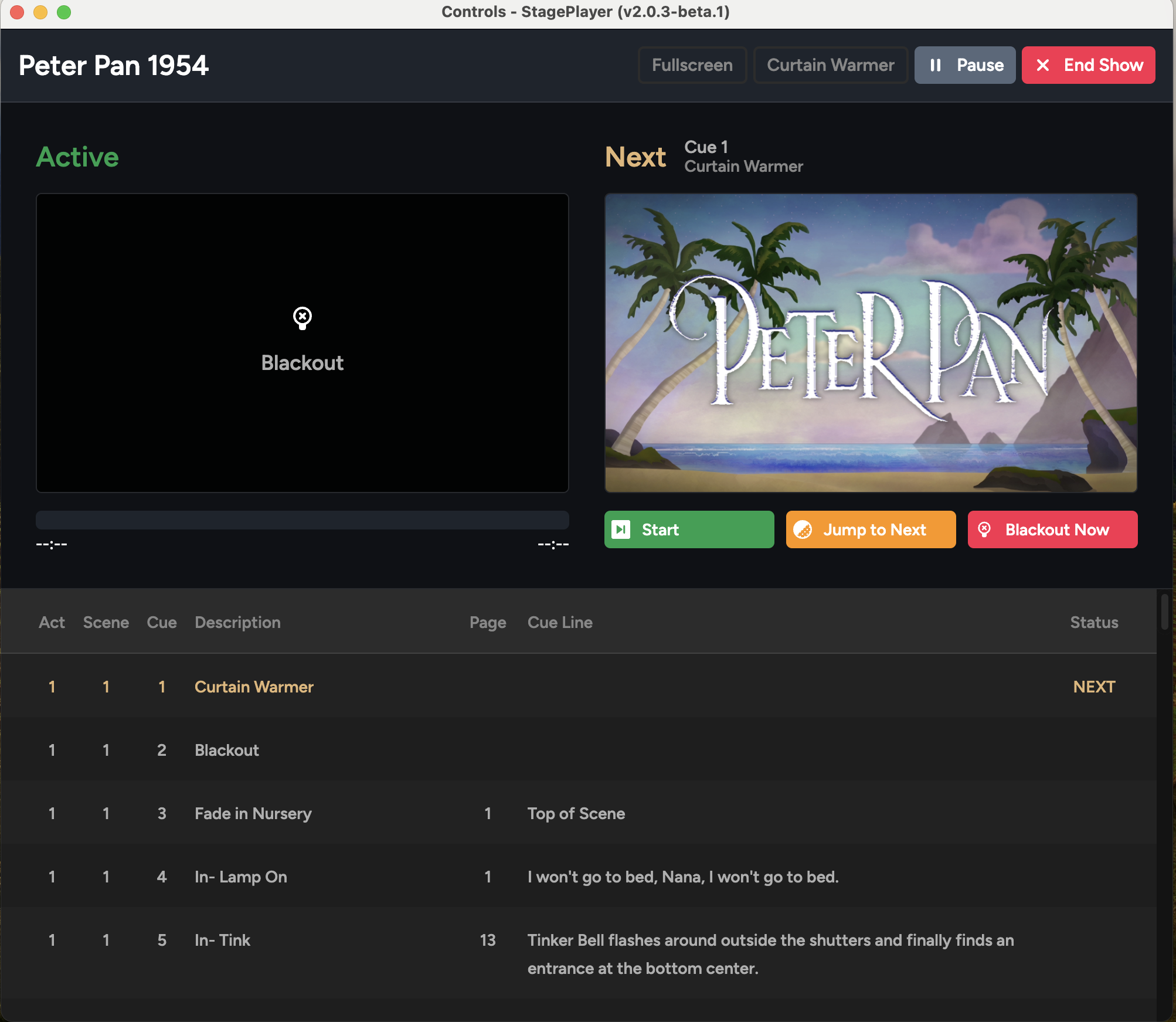This screenshot has height=1022, width=1176.
Task: Click the NEXT status label
Action: point(1094,687)
